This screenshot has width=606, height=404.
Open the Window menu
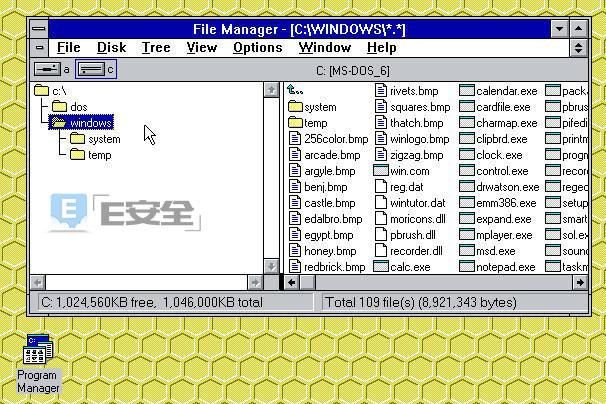(x=325, y=48)
